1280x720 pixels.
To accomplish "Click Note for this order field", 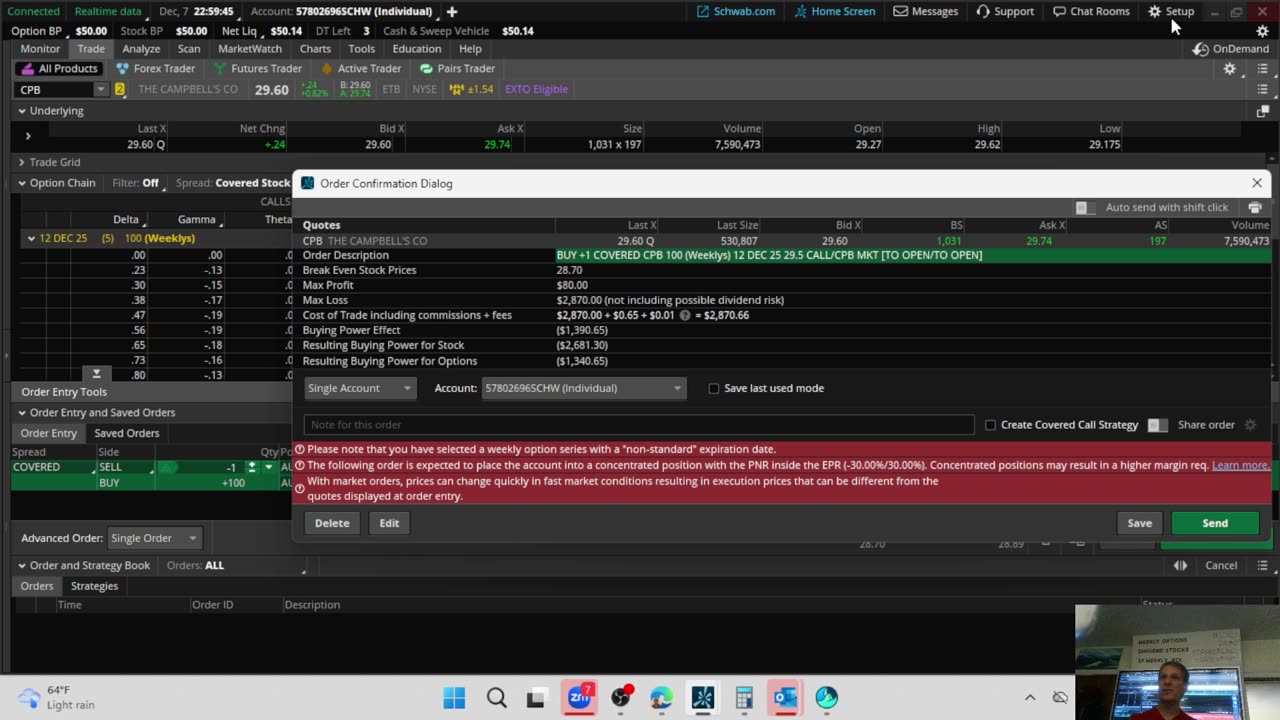I will (x=638, y=425).
